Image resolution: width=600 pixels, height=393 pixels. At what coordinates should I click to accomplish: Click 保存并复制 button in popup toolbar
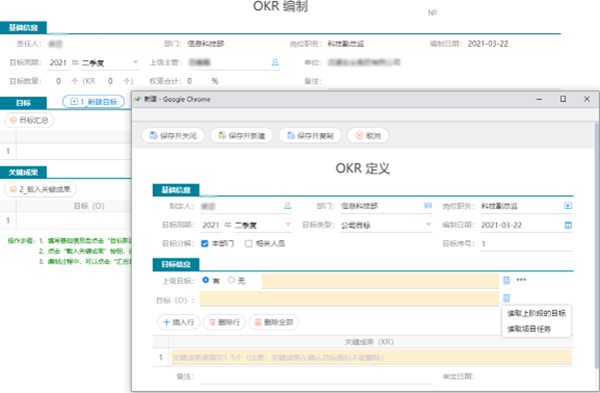coord(310,135)
